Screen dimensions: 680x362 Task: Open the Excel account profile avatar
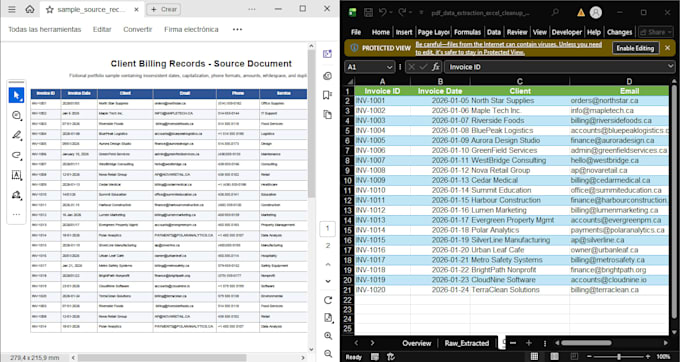pos(596,13)
